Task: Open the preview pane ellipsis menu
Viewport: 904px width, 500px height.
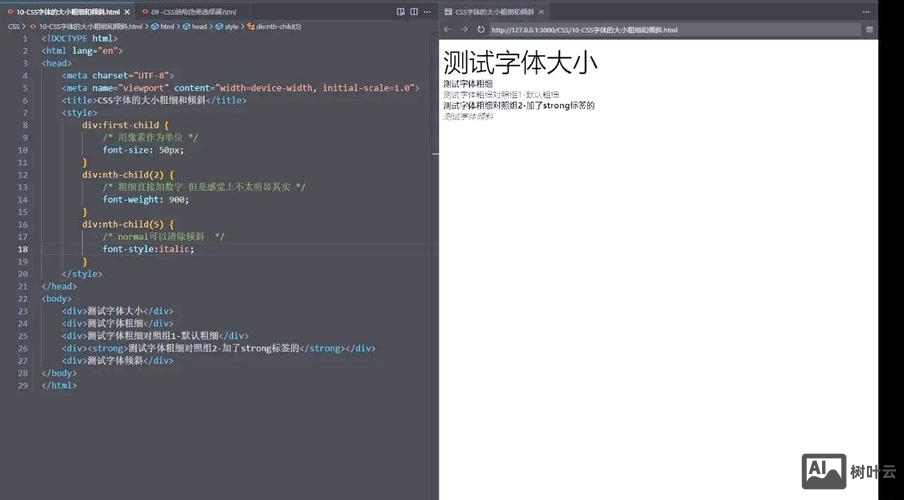Action: pos(866,12)
